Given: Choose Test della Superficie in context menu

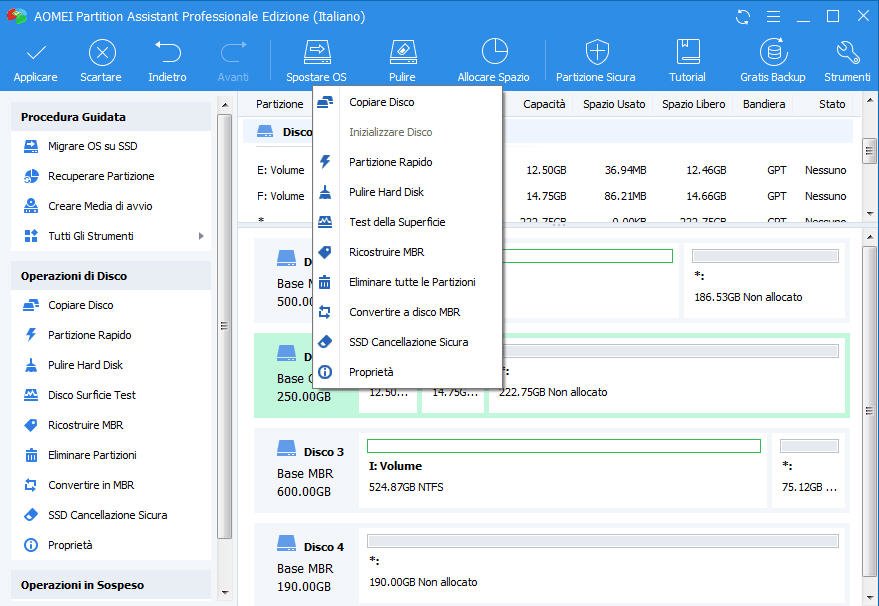Looking at the screenshot, I should 407,222.
